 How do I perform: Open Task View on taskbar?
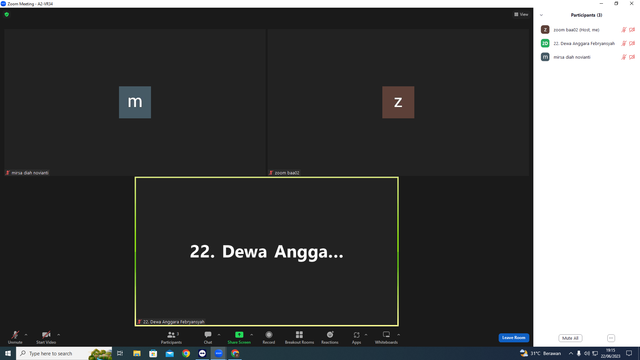point(120,353)
